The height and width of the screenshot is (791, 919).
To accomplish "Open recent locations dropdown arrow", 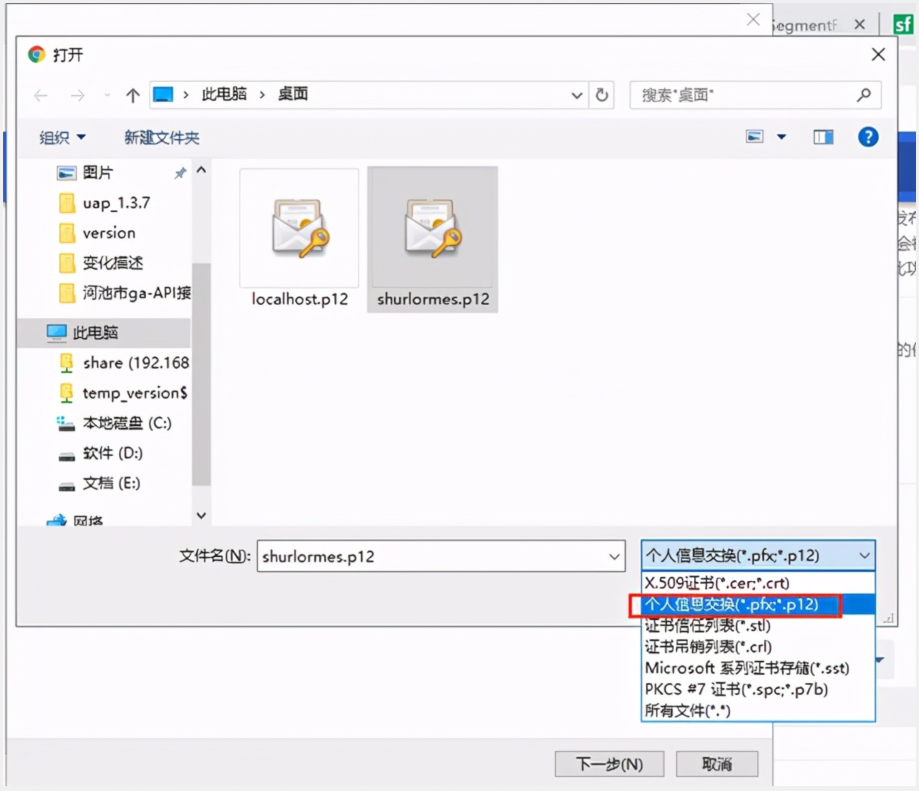I will click(106, 95).
